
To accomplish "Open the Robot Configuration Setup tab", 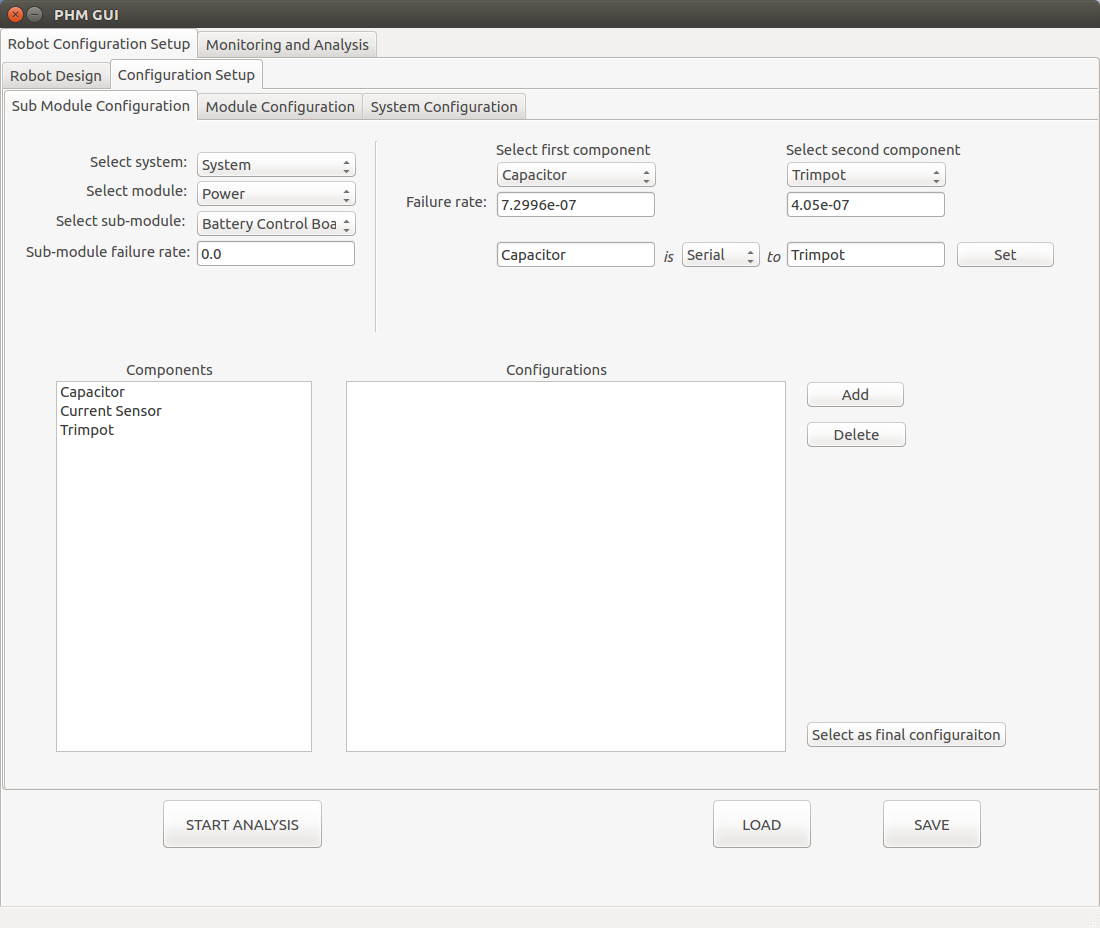I will pyautogui.click(x=99, y=44).
